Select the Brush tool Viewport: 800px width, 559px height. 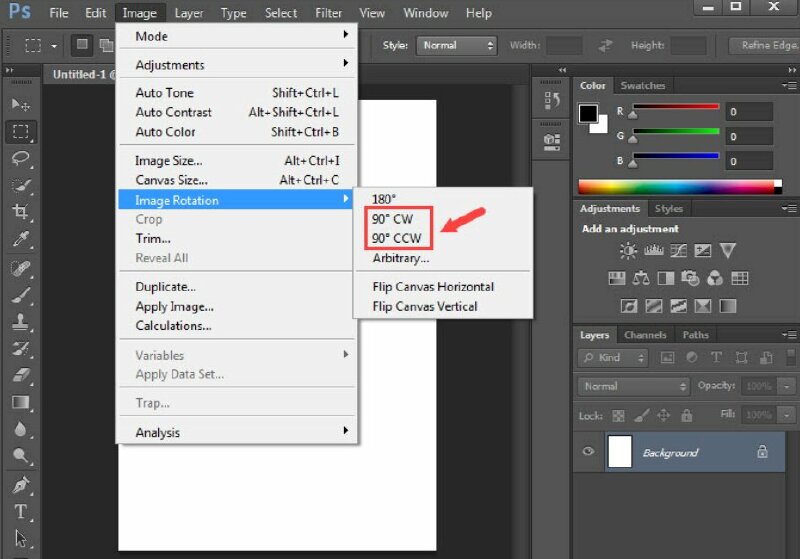[x=20, y=295]
